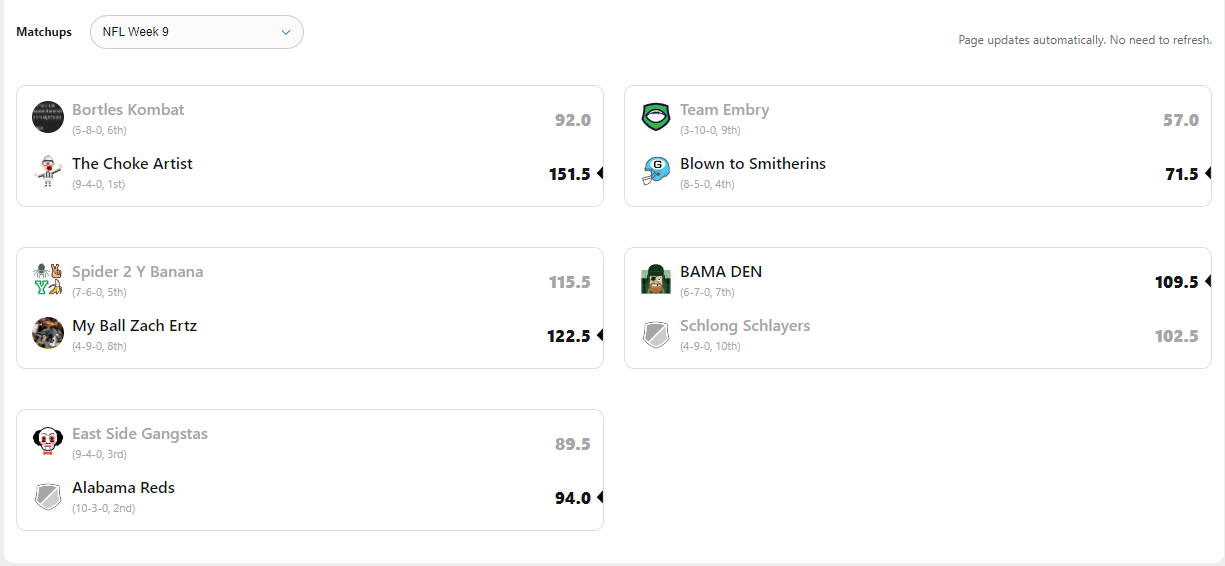Click BAMA DEN team avatar

[656, 279]
